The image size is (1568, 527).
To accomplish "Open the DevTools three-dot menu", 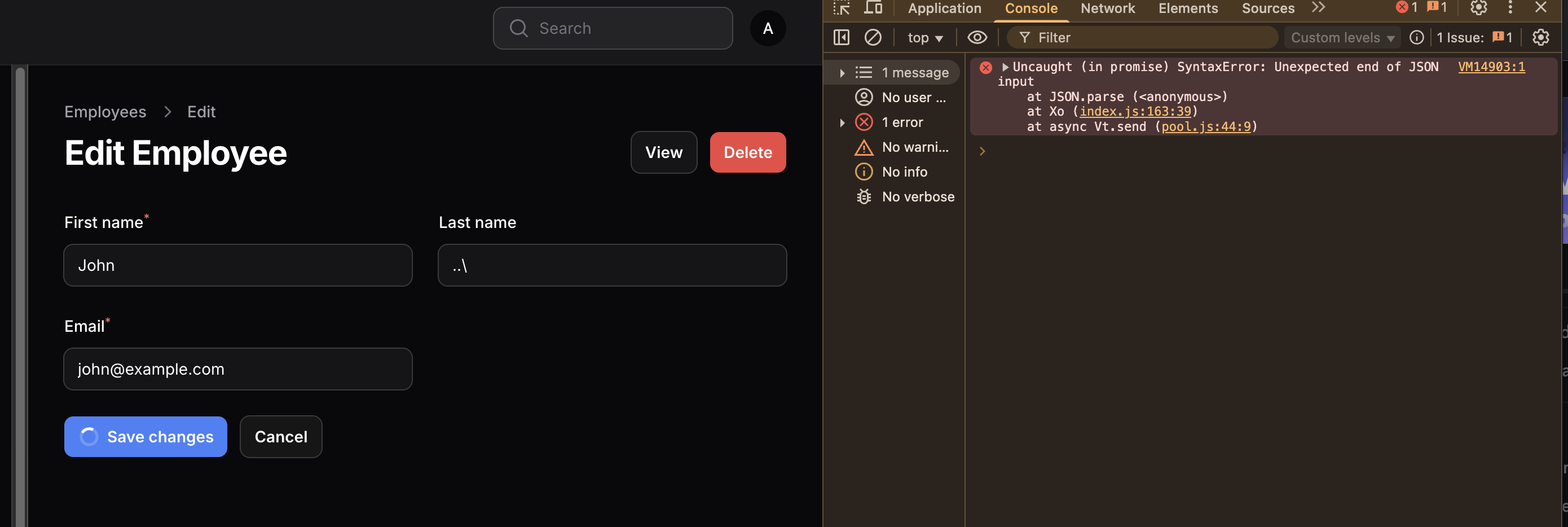I will (x=1510, y=7).
